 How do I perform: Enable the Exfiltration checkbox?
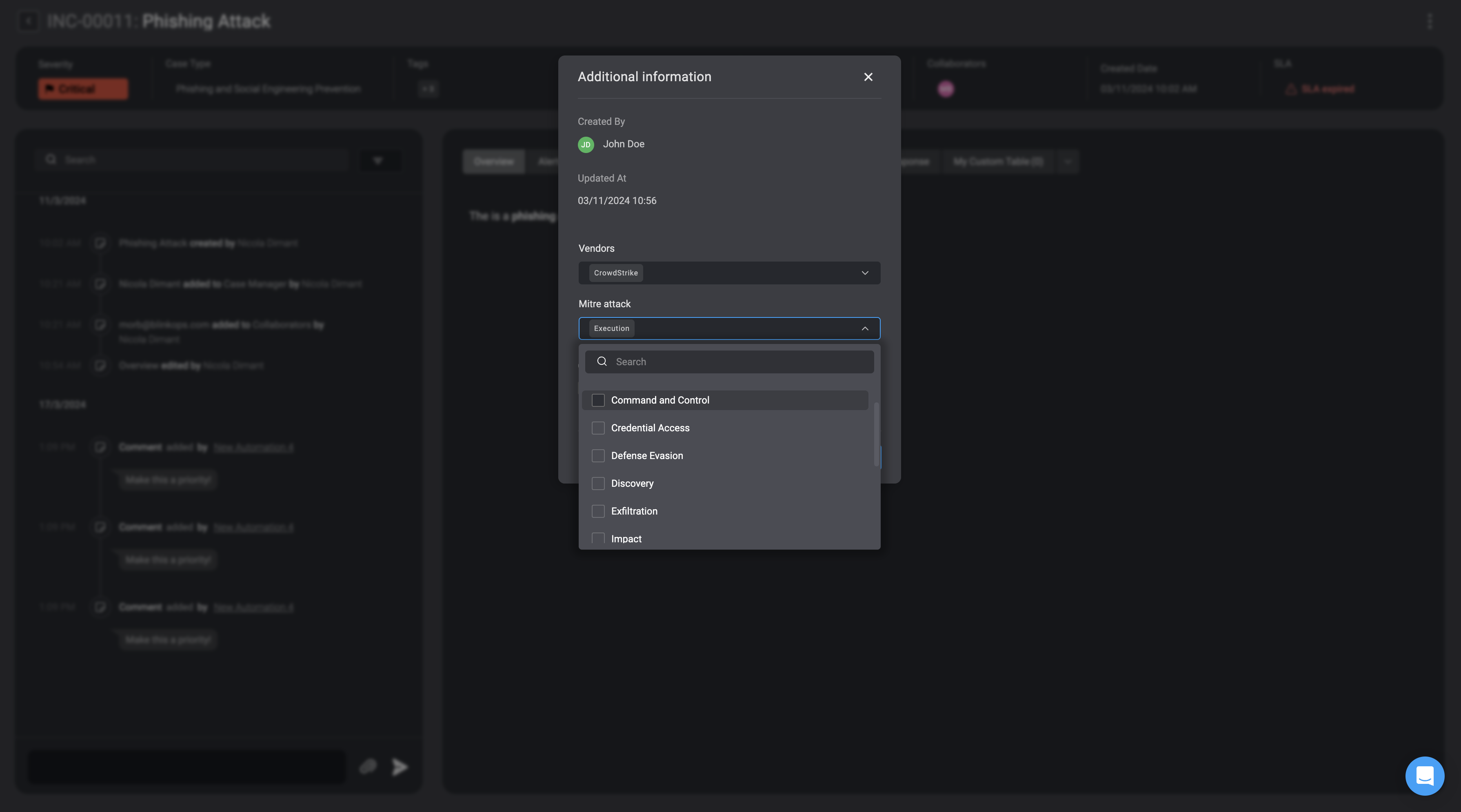598,511
